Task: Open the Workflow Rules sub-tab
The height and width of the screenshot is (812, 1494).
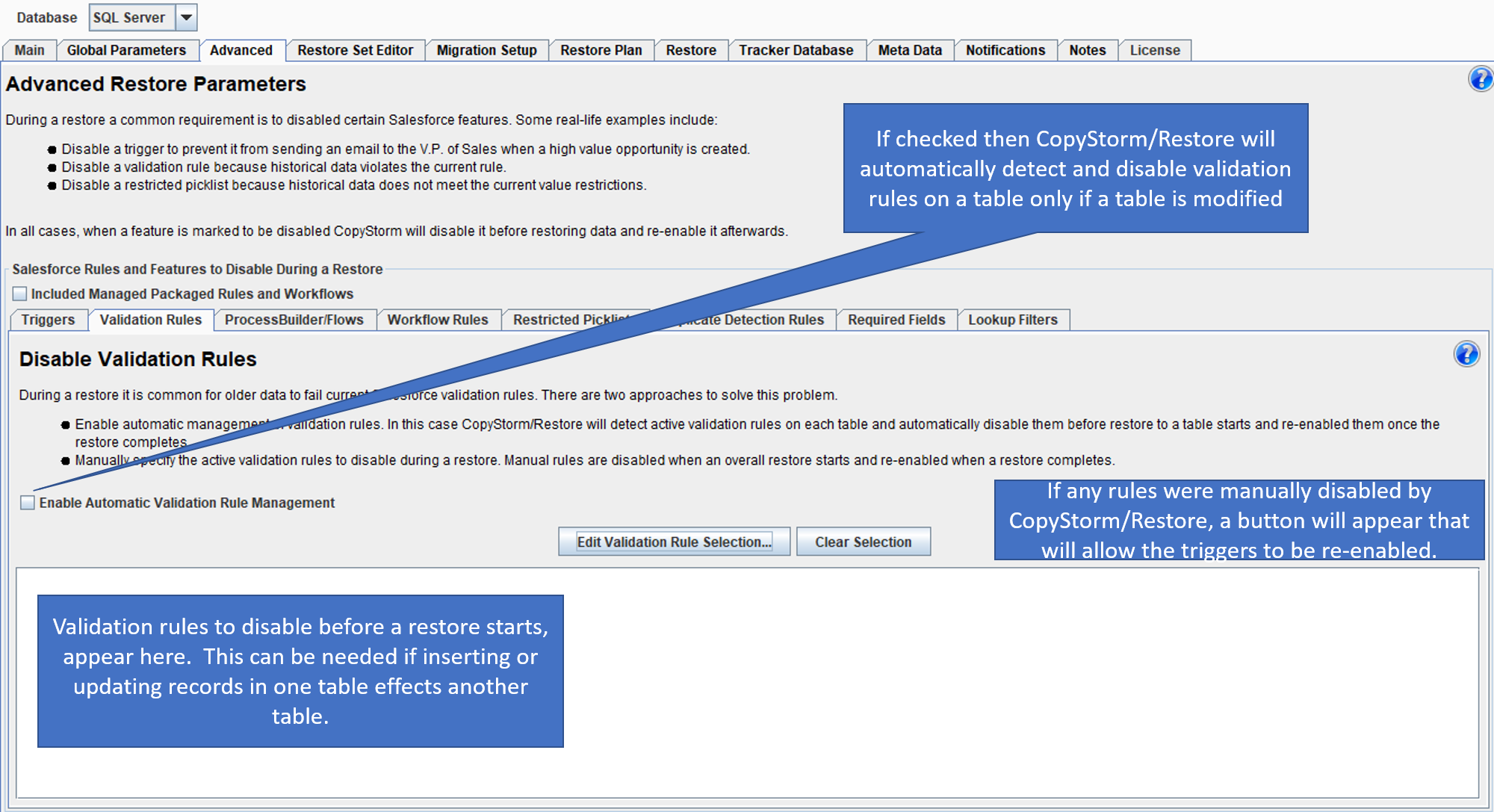Action: tap(438, 320)
